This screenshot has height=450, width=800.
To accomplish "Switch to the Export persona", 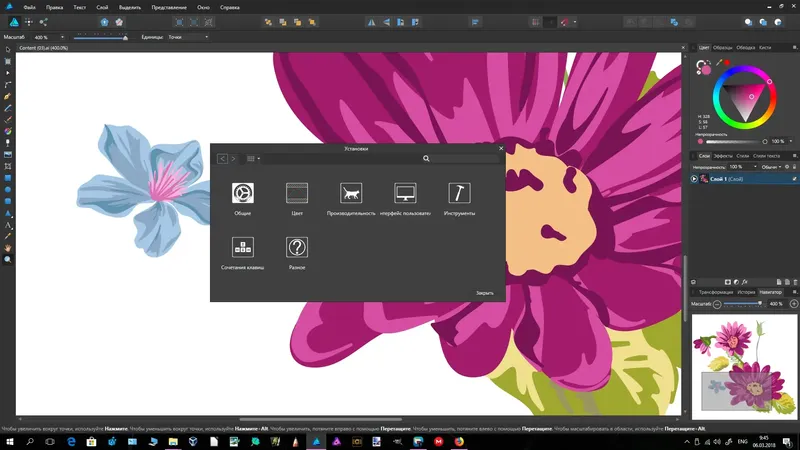I will (43, 22).
